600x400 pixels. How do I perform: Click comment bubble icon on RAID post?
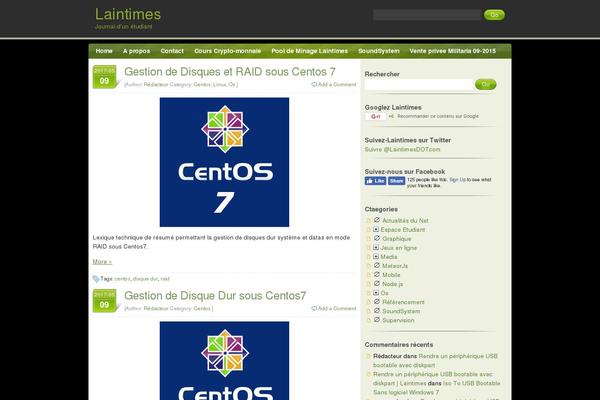coord(314,85)
